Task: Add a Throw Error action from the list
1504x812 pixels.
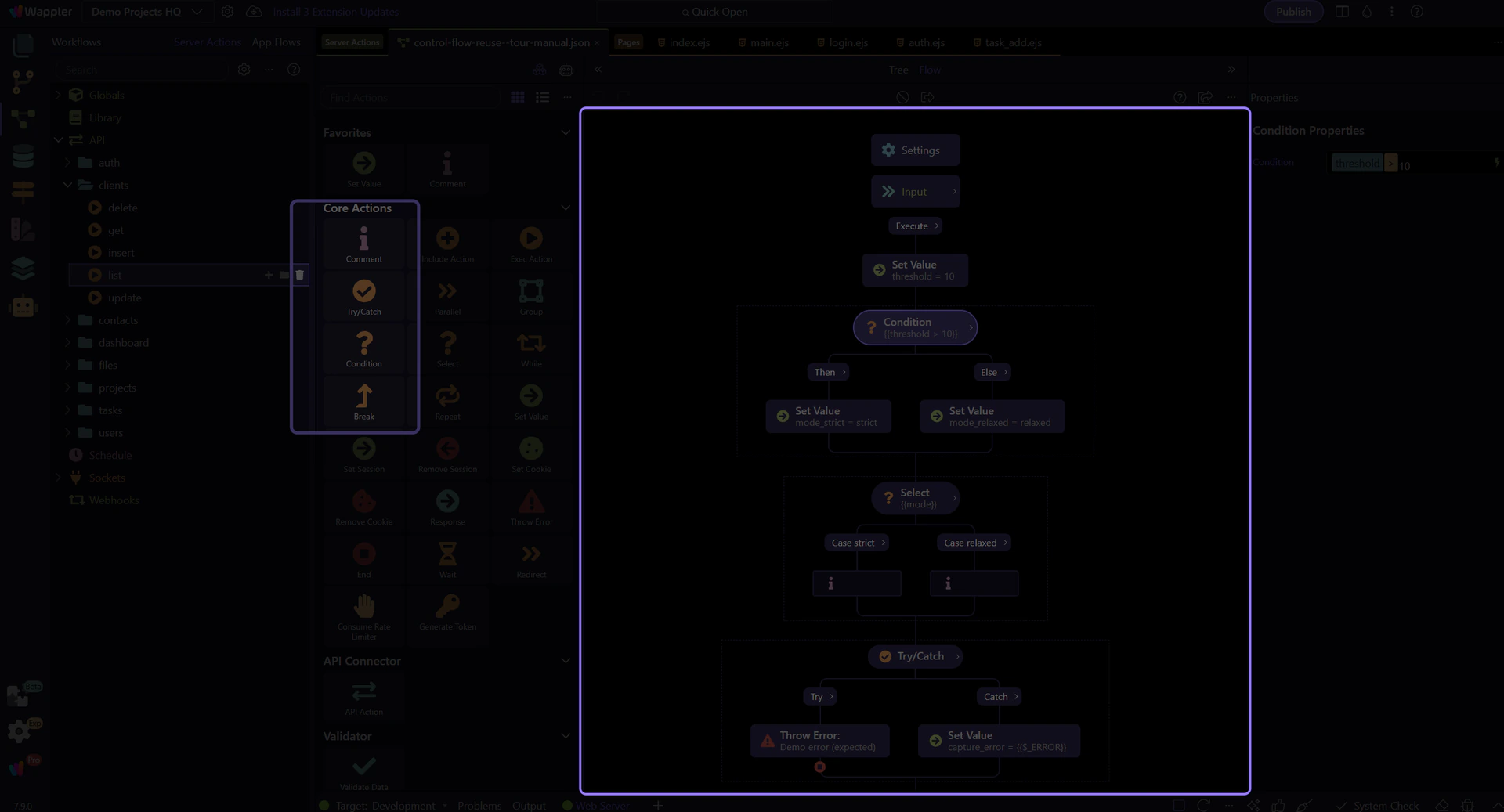Action: pyautogui.click(x=531, y=507)
